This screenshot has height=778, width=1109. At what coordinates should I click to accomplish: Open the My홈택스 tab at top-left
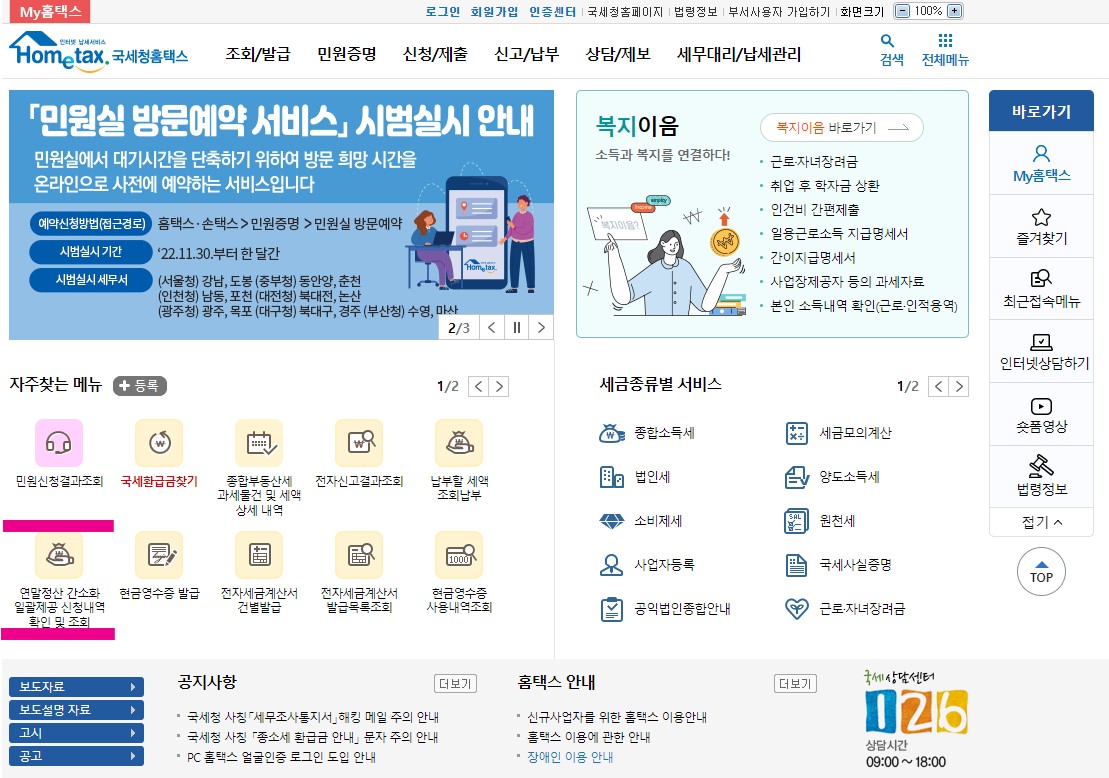pyautogui.click(x=50, y=11)
